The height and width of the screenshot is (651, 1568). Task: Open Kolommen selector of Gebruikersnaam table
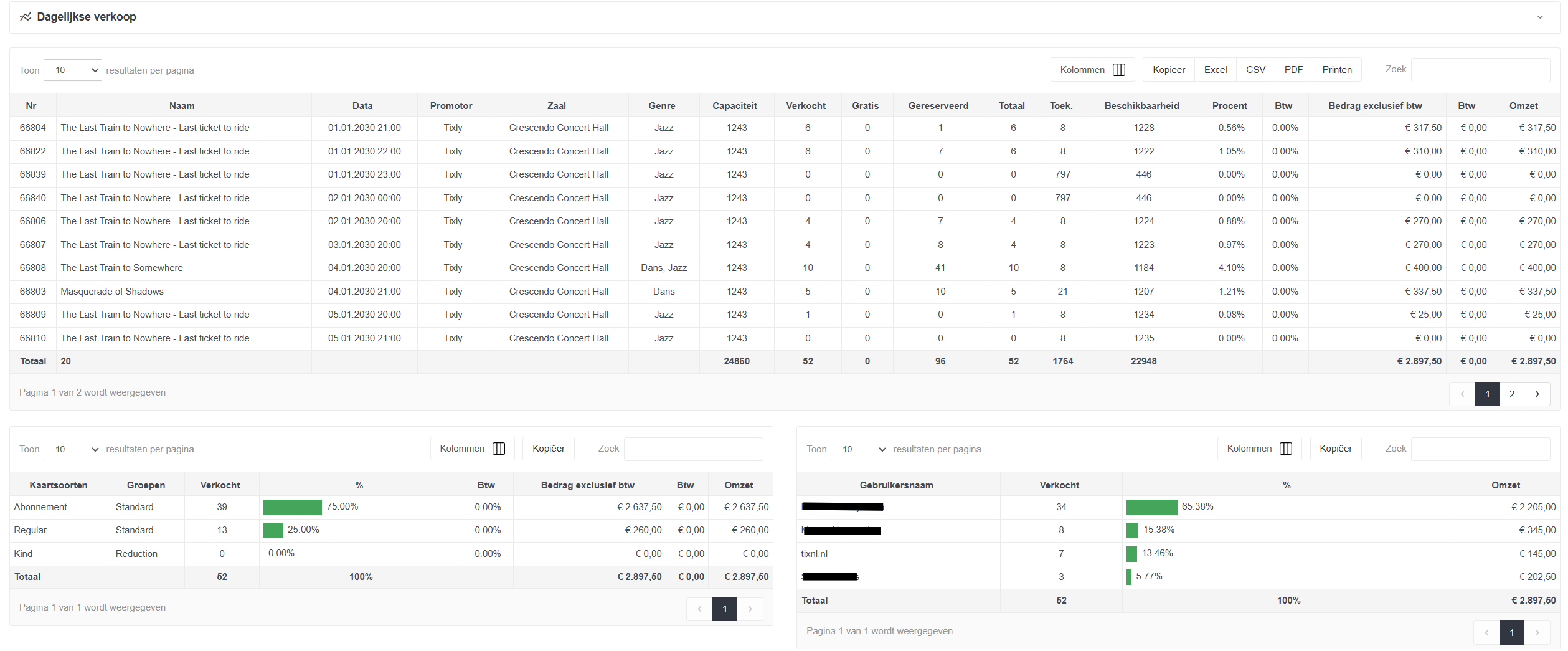pyautogui.click(x=1259, y=449)
